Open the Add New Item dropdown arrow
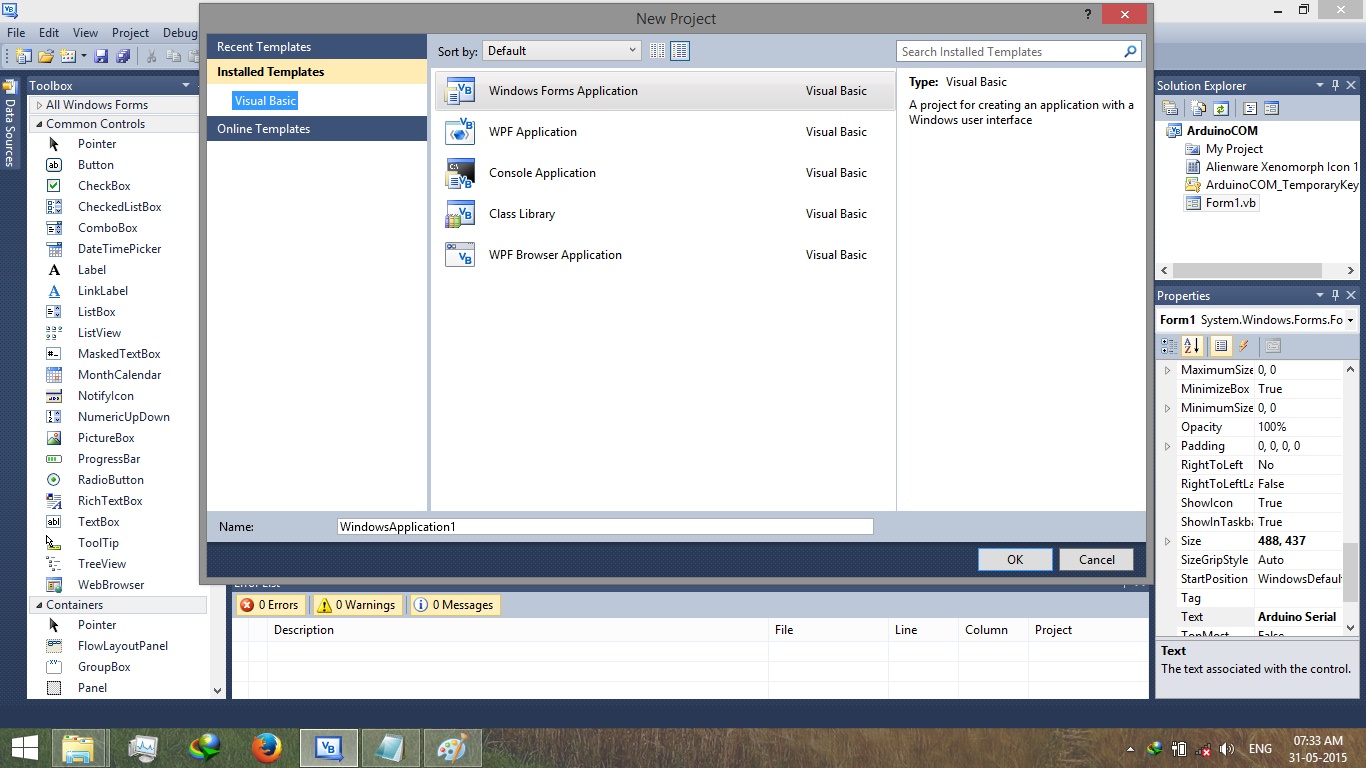Viewport: 1366px width, 768px height. pos(83,56)
